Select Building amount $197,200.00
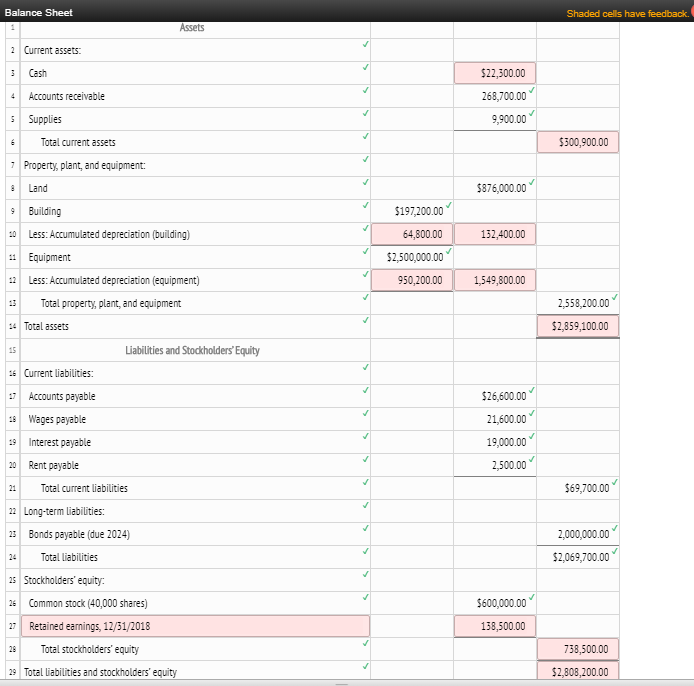694x686 pixels. pos(412,211)
